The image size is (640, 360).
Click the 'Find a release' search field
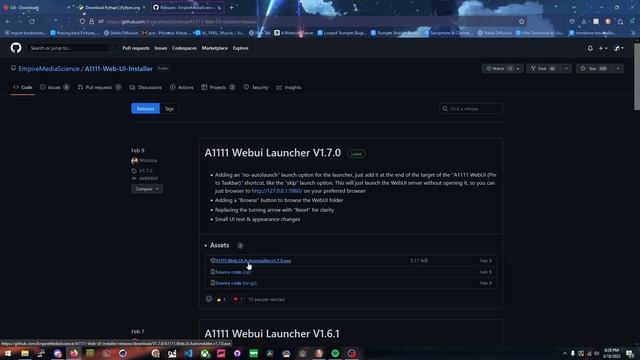[471, 109]
